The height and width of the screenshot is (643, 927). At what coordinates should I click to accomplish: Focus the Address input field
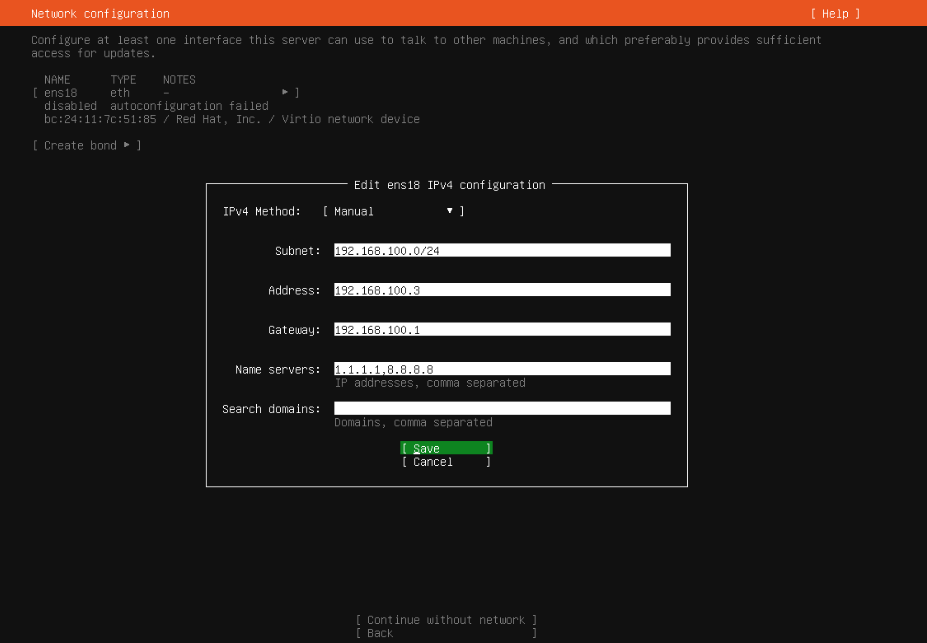[x=501, y=290]
